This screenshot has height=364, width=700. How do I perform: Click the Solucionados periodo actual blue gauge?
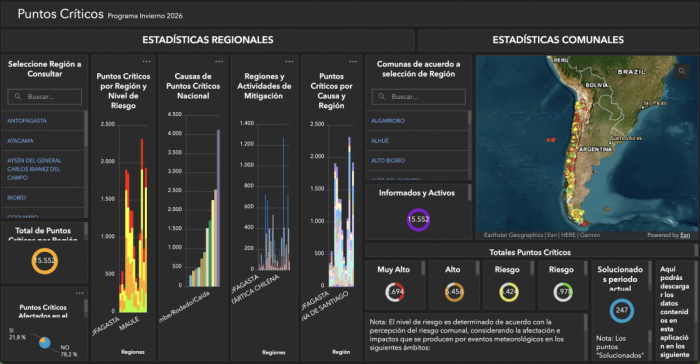[x=622, y=310]
